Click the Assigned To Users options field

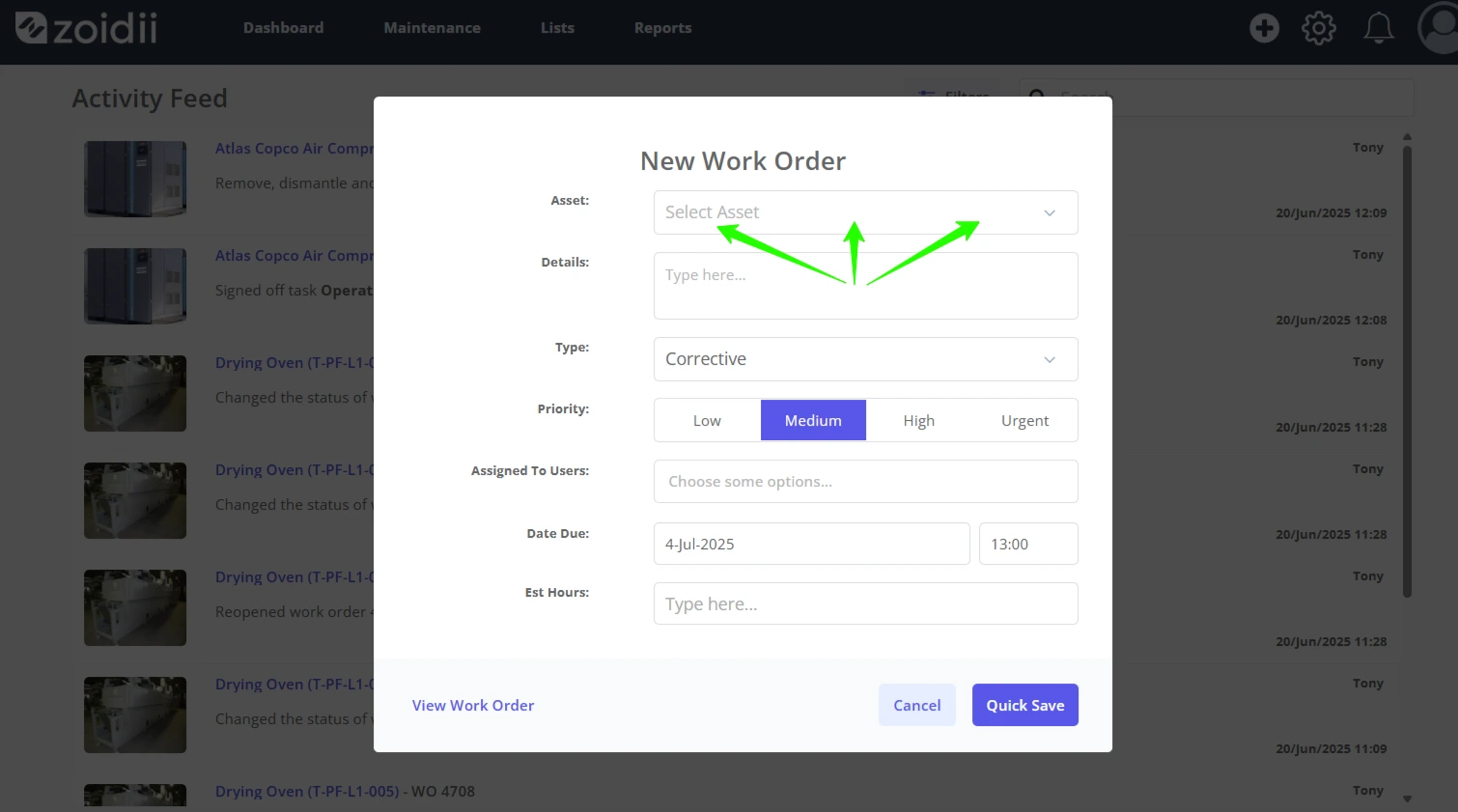tap(865, 481)
